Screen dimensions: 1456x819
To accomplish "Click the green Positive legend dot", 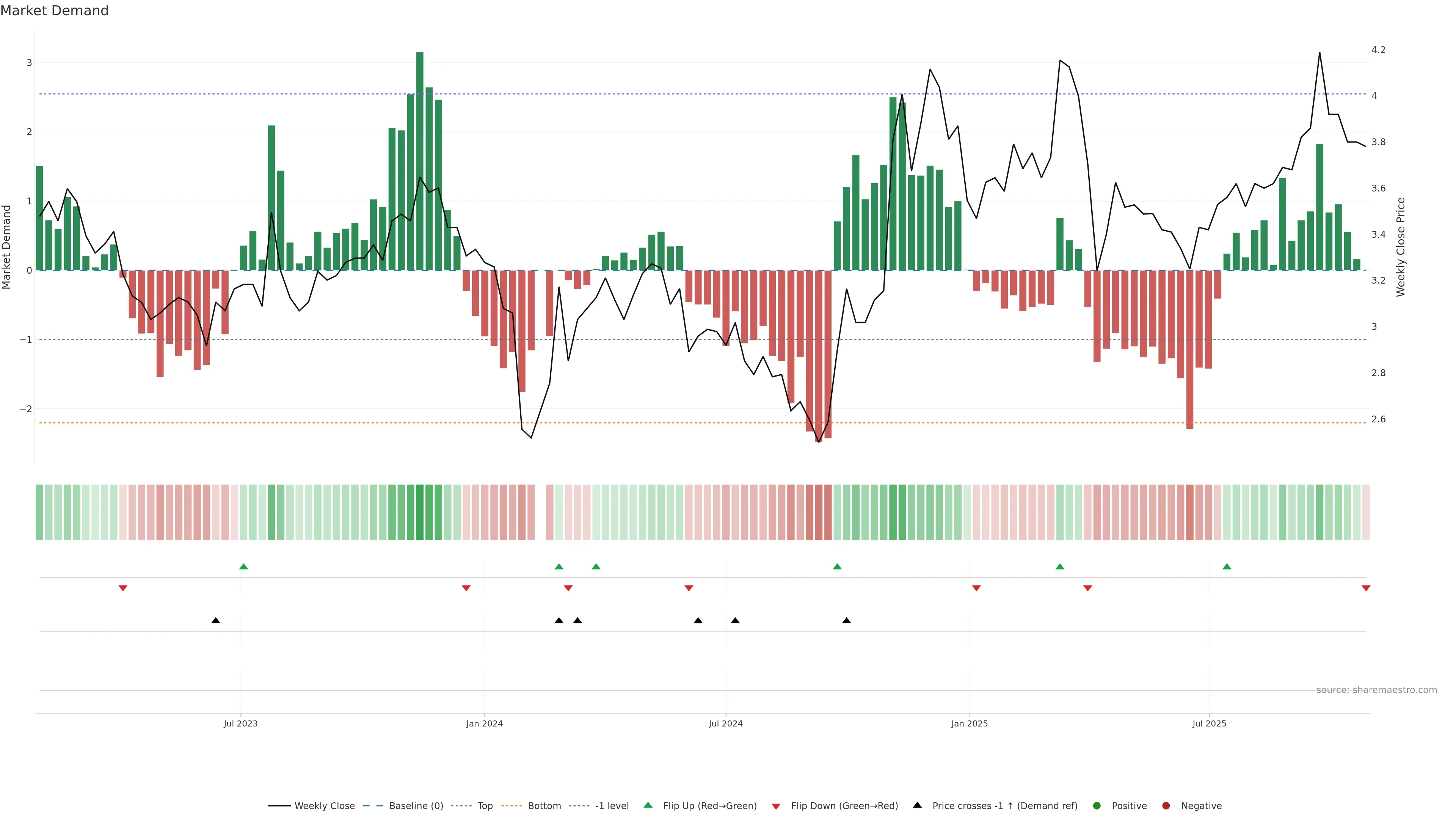I will [x=1097, y=806].
